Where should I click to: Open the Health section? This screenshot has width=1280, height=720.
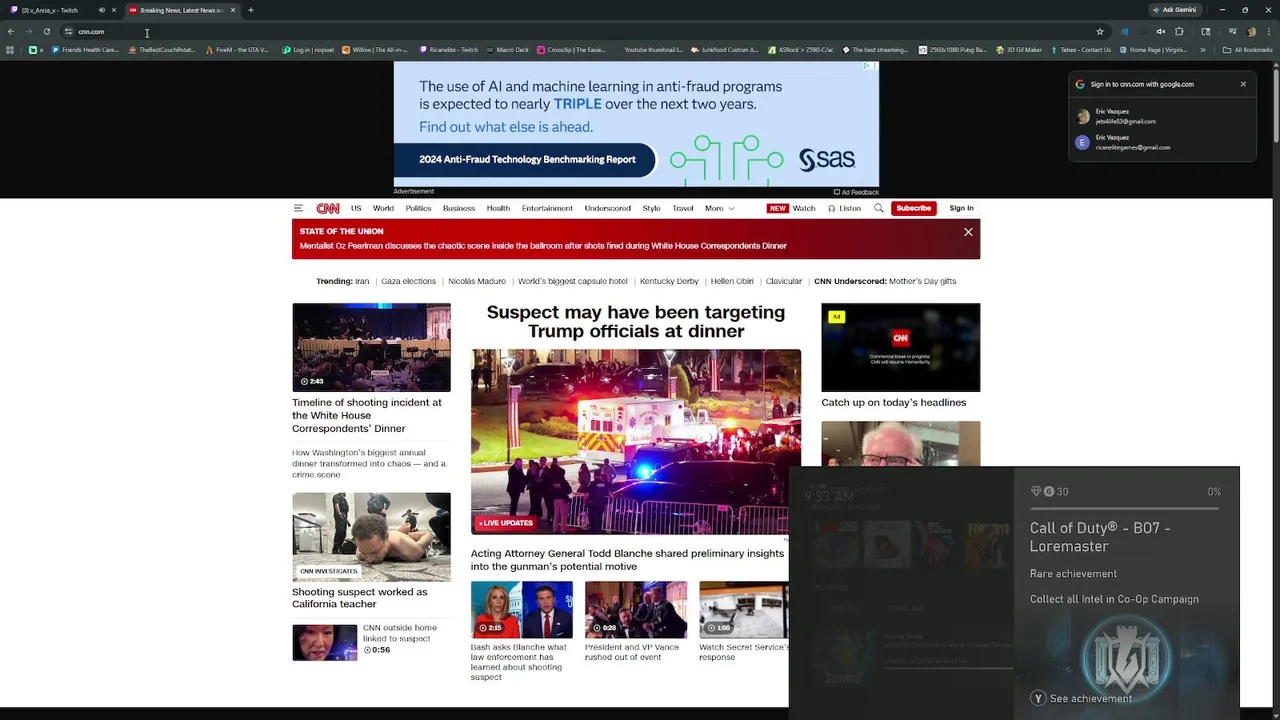click(498, 208)
